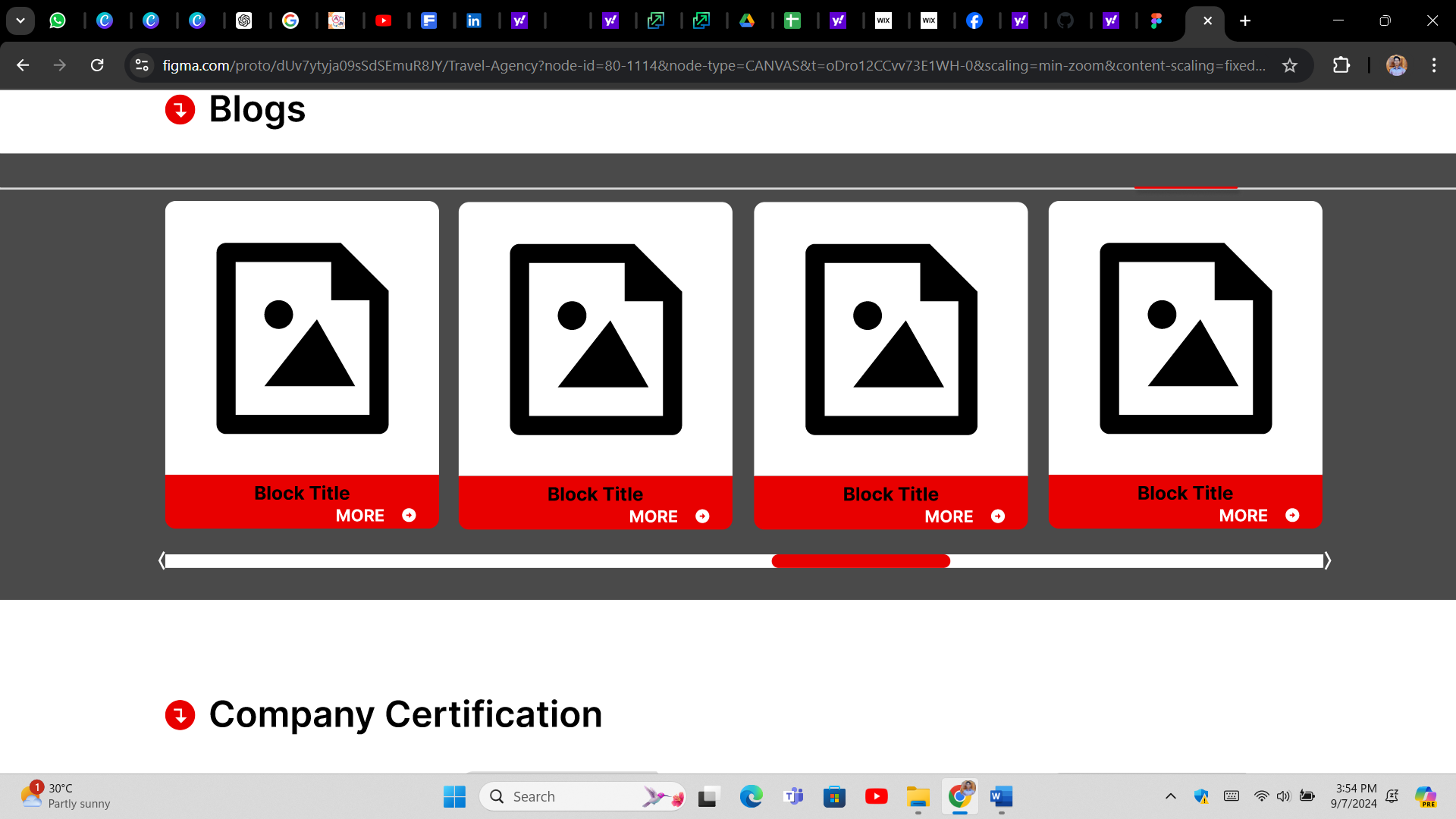Expand the tab search dropdown arrow

[x=20, y=20]
